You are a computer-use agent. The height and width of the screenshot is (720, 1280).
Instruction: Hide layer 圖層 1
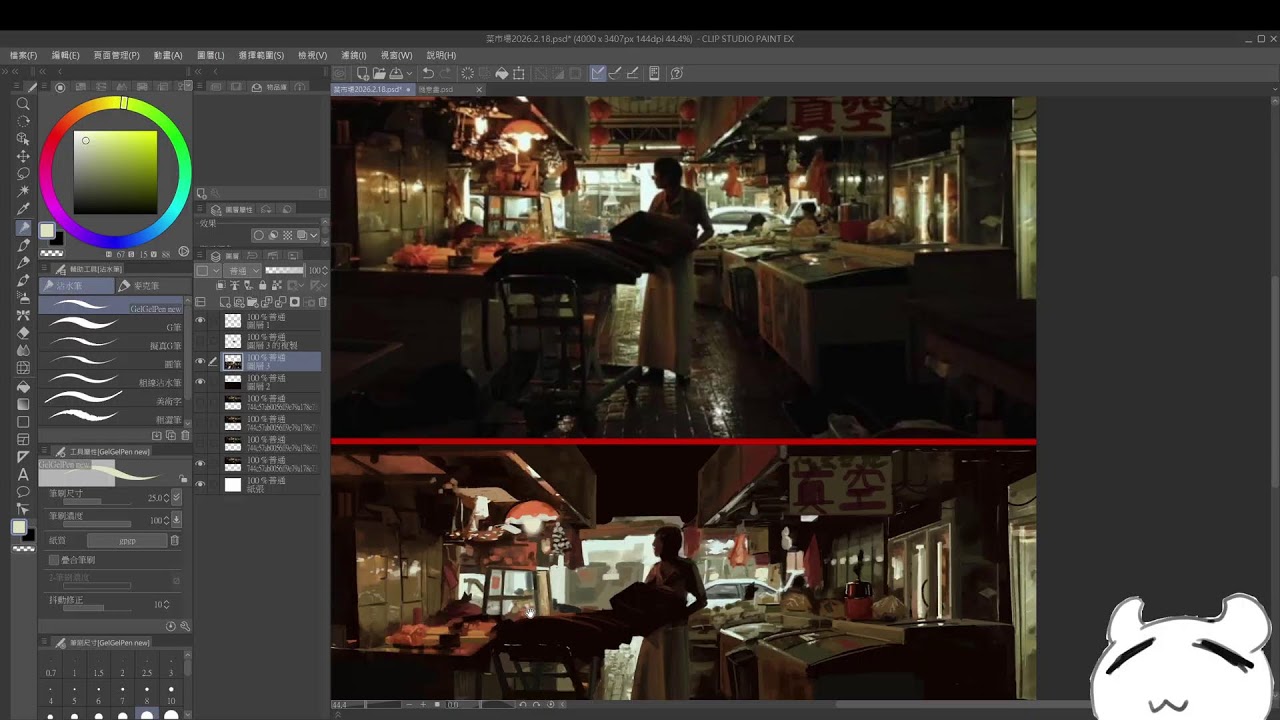coord(200,321)
